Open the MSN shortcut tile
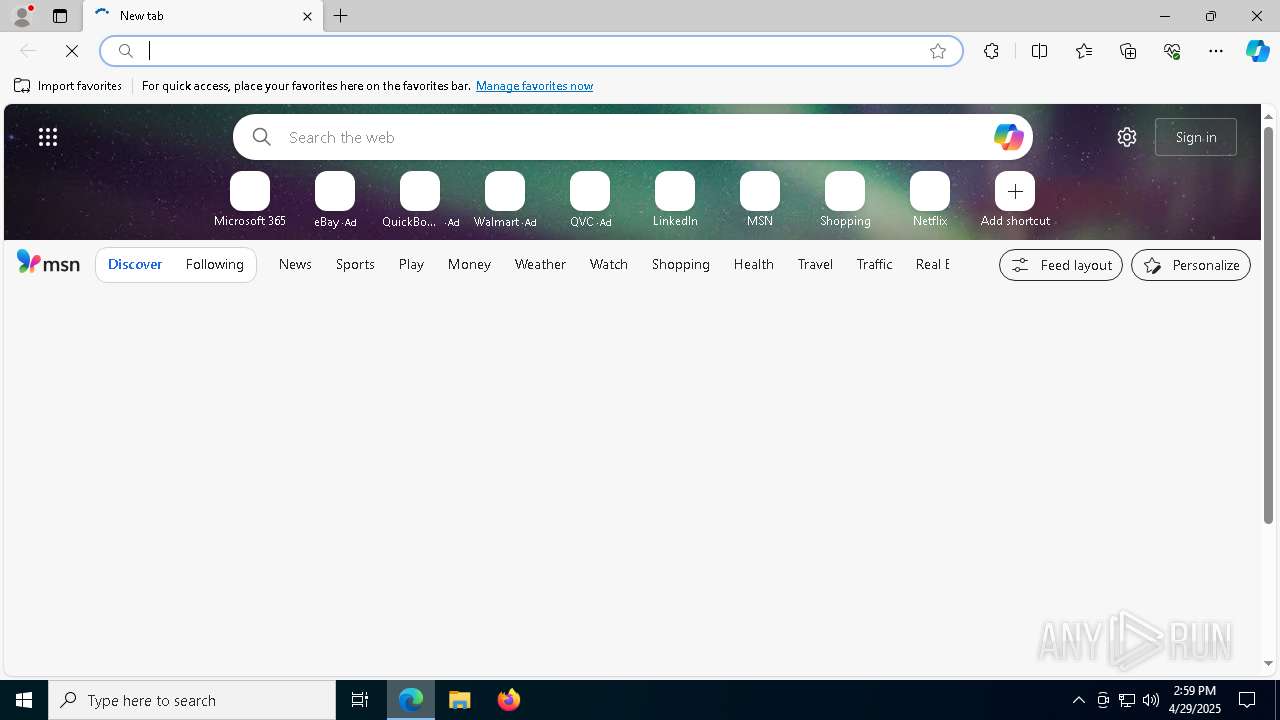1280x720 pixels. [760, 200]
